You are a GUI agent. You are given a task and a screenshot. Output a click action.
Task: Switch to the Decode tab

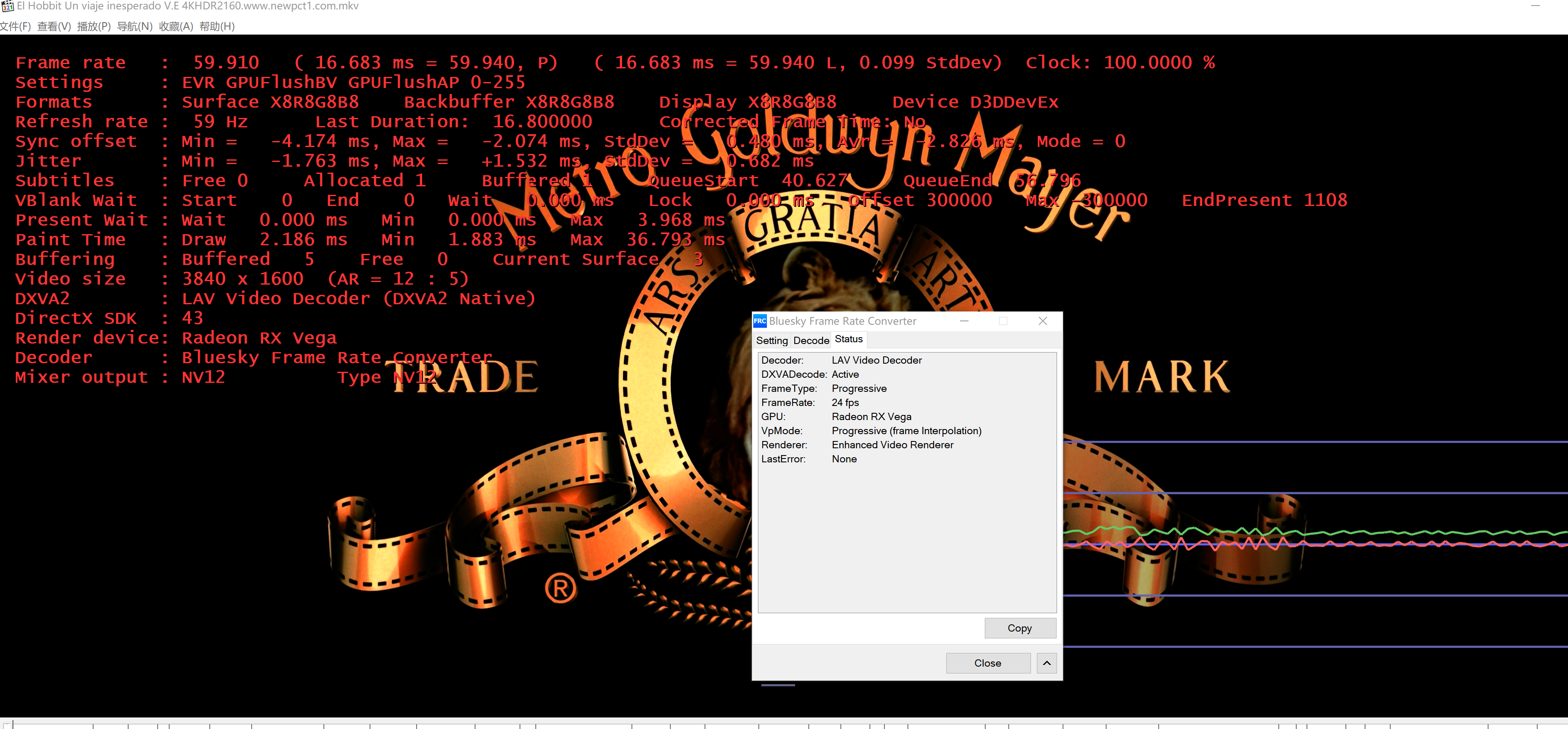tap(811, 341)
